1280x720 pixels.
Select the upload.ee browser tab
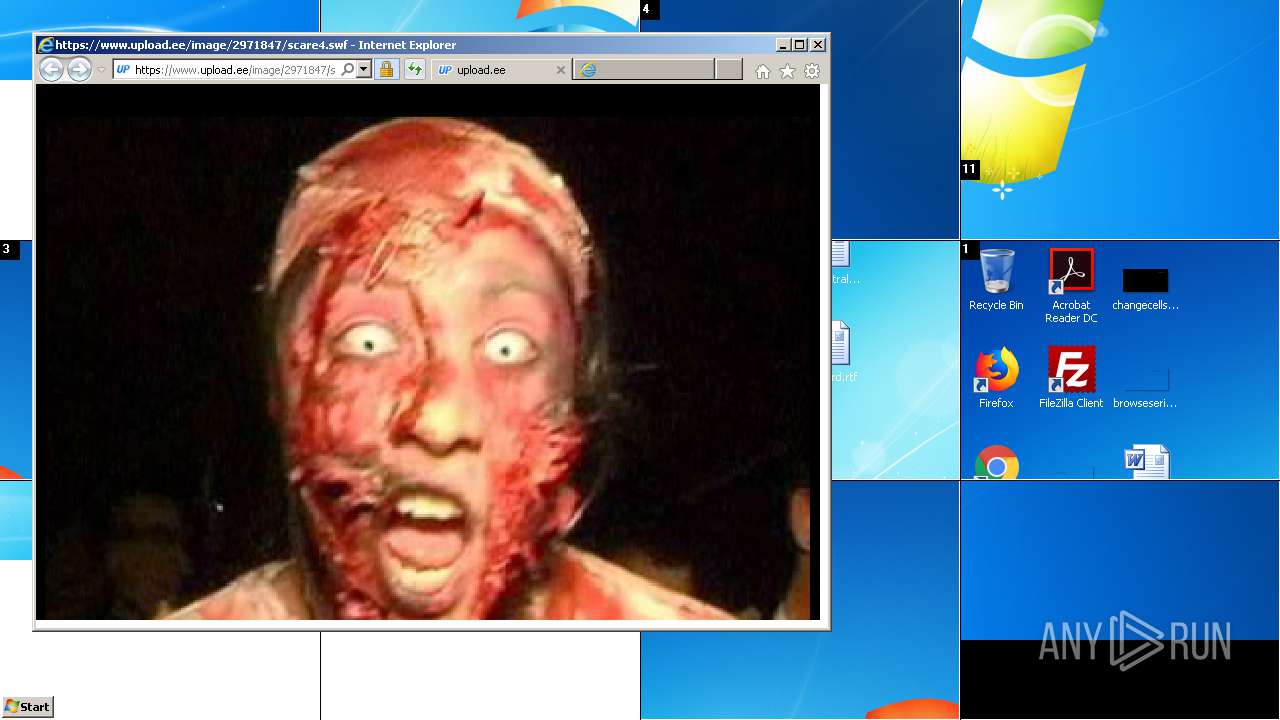coord(501,70)
